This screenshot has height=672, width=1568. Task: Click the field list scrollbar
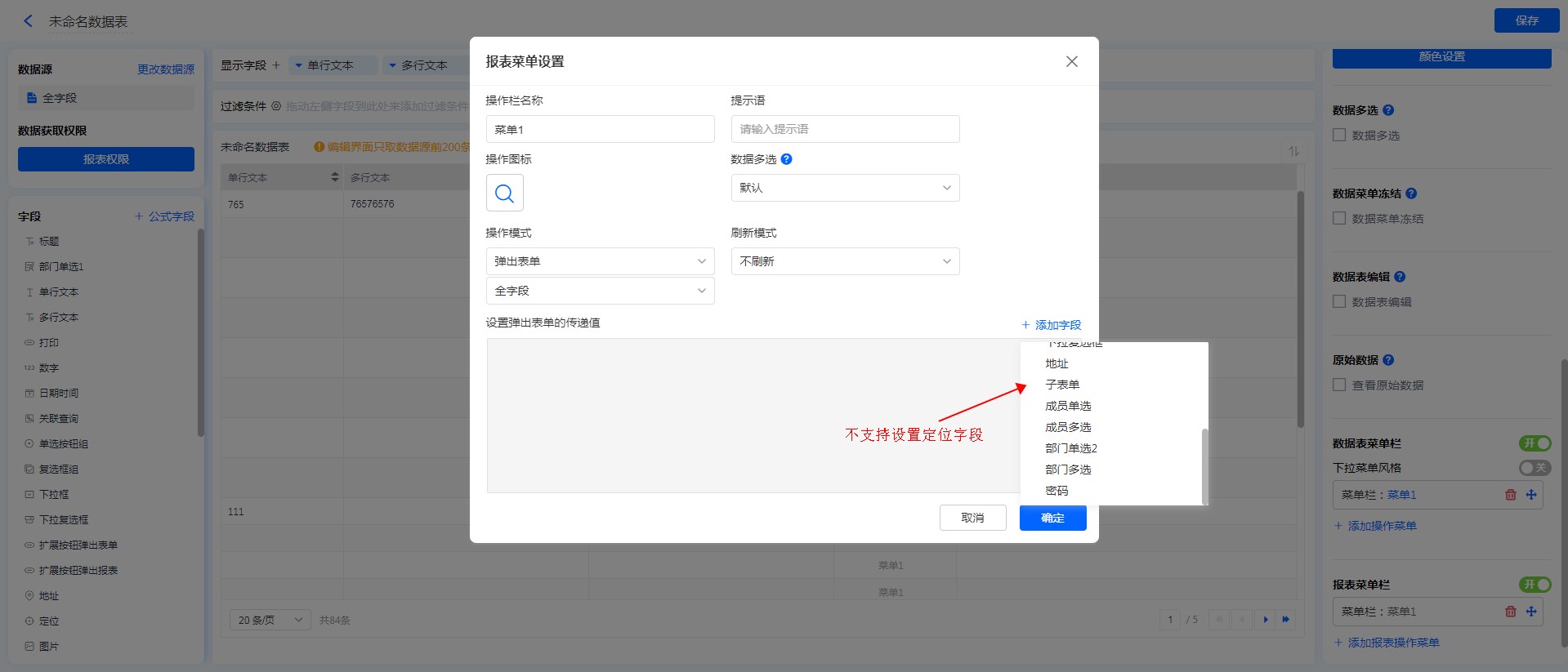point(1204,465)
